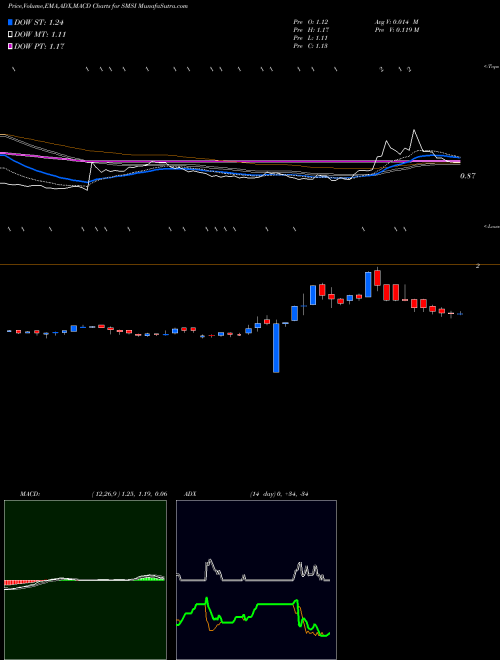Click the 'DOW MT: 1.11' label
500x660 pixels.
[x=40, y=35]
